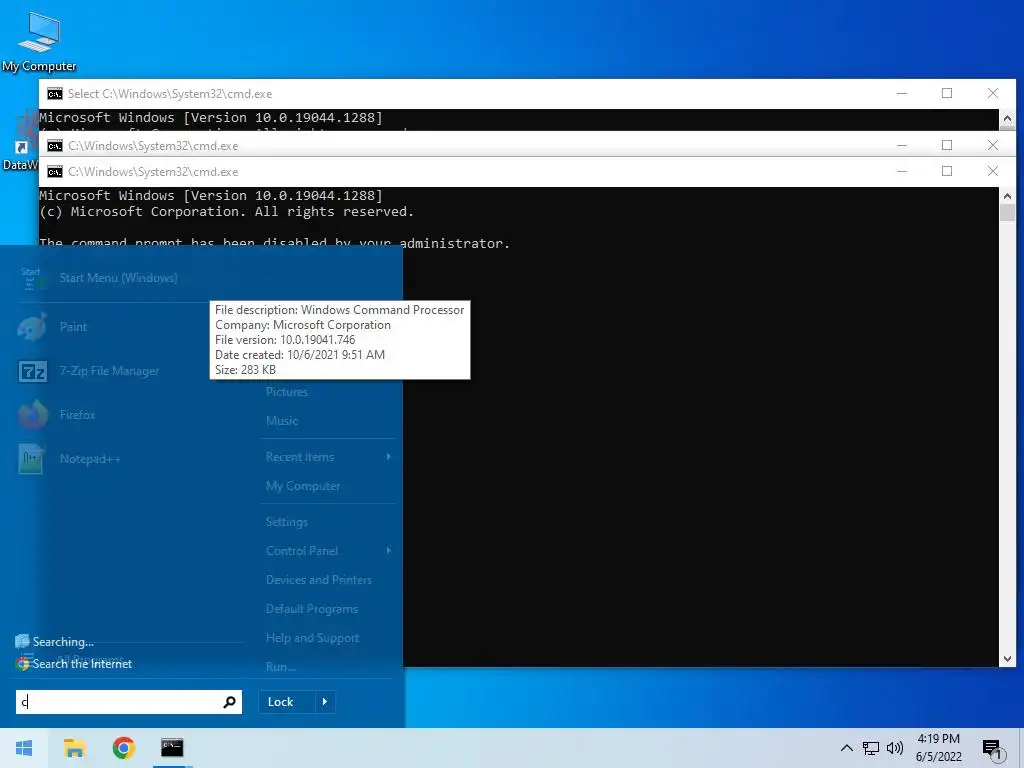Viewport: 1024px width, 768px height.
Task: Launch Google Chrome from the taskbar
Action: point(123,748)
